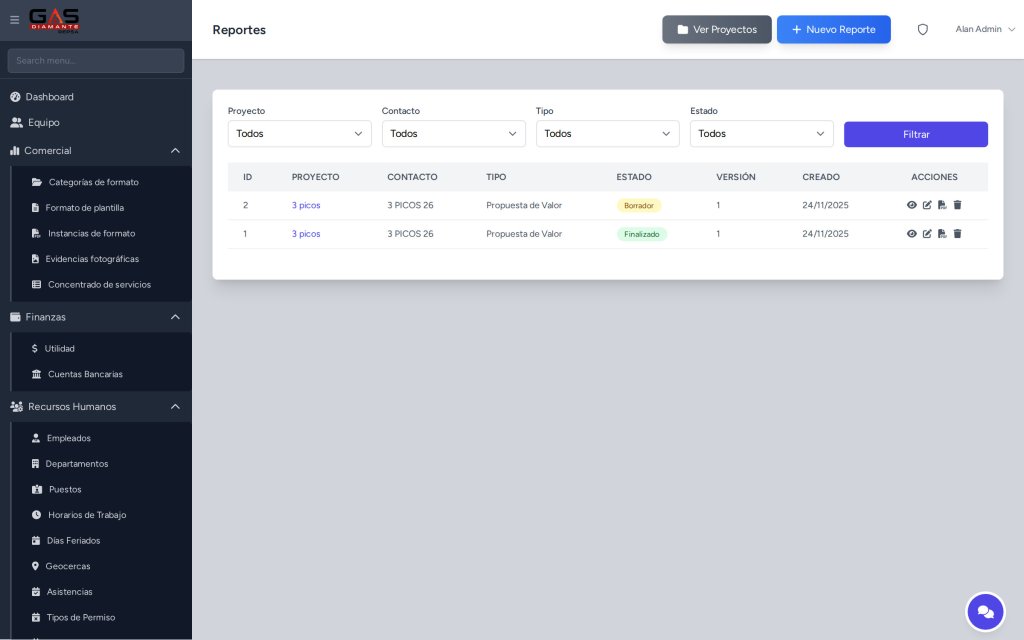Click the PROYECTO column header
The width and height of the screenshot is (1024, 640).
(315, 177)
